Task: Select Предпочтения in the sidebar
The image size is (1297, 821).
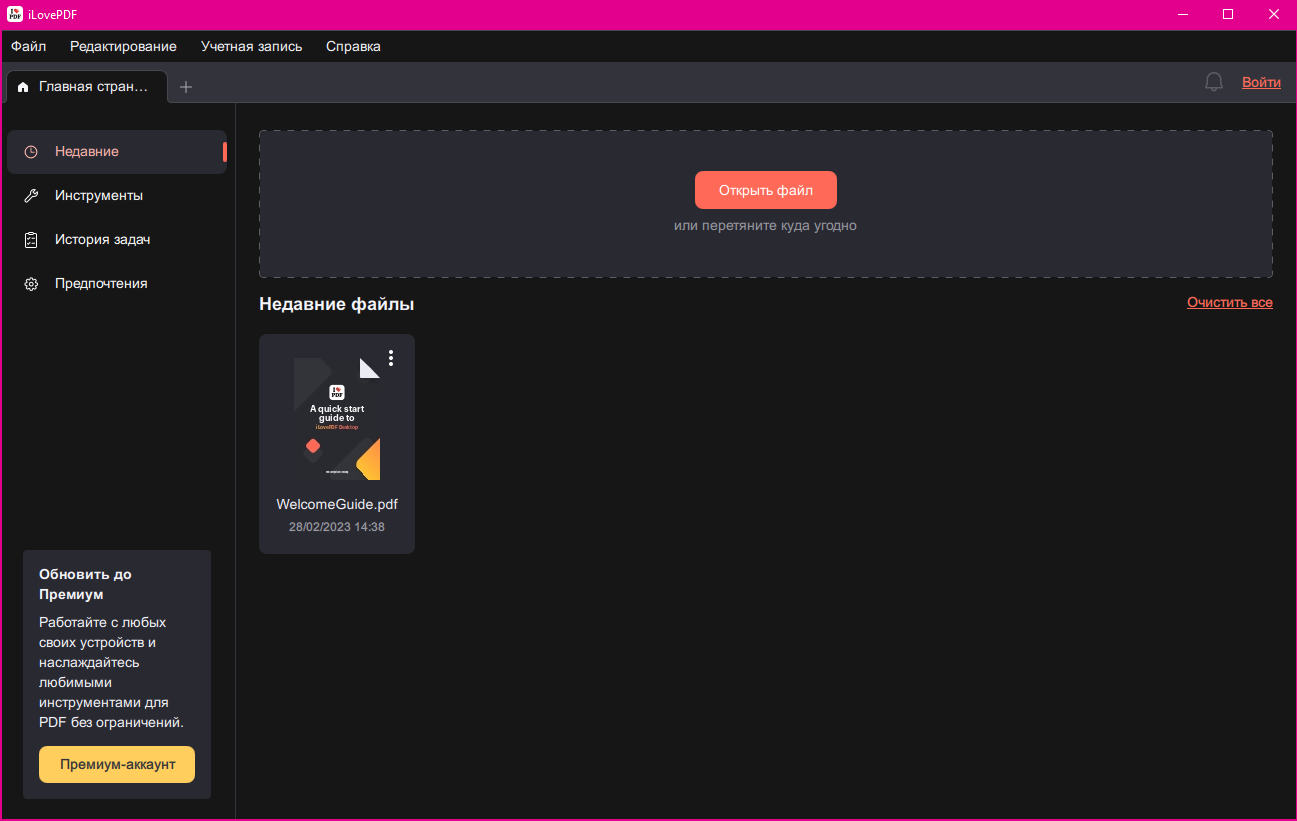Action: pyautogui.click(x=117, y=284)
